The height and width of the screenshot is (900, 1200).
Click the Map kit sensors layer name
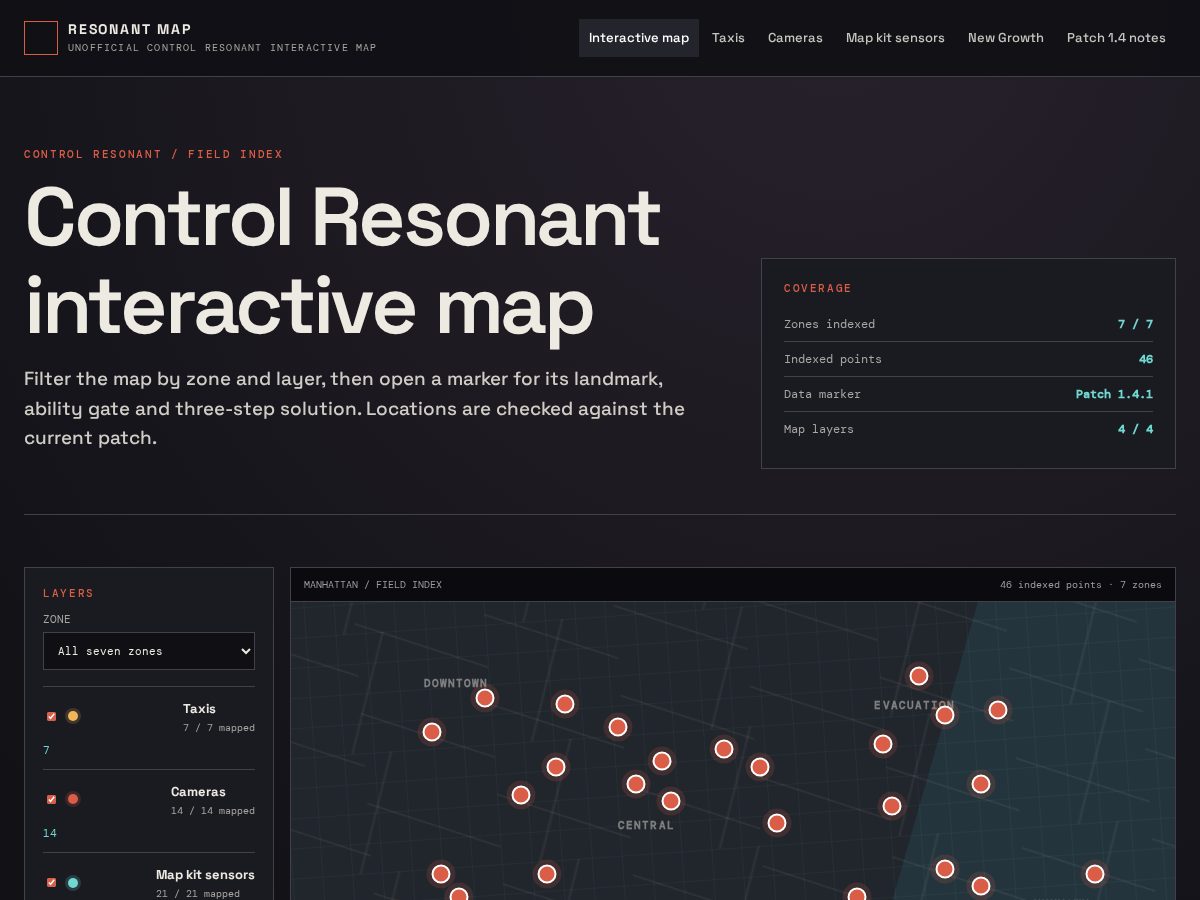(x=205, y=875)
